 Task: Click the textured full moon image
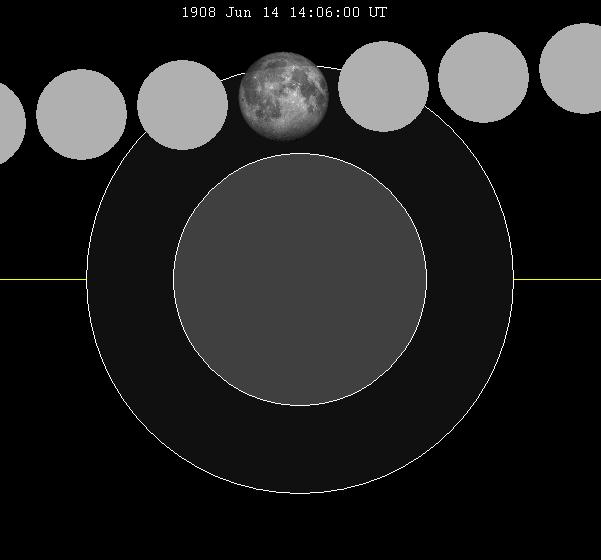[x=283, y=96]
